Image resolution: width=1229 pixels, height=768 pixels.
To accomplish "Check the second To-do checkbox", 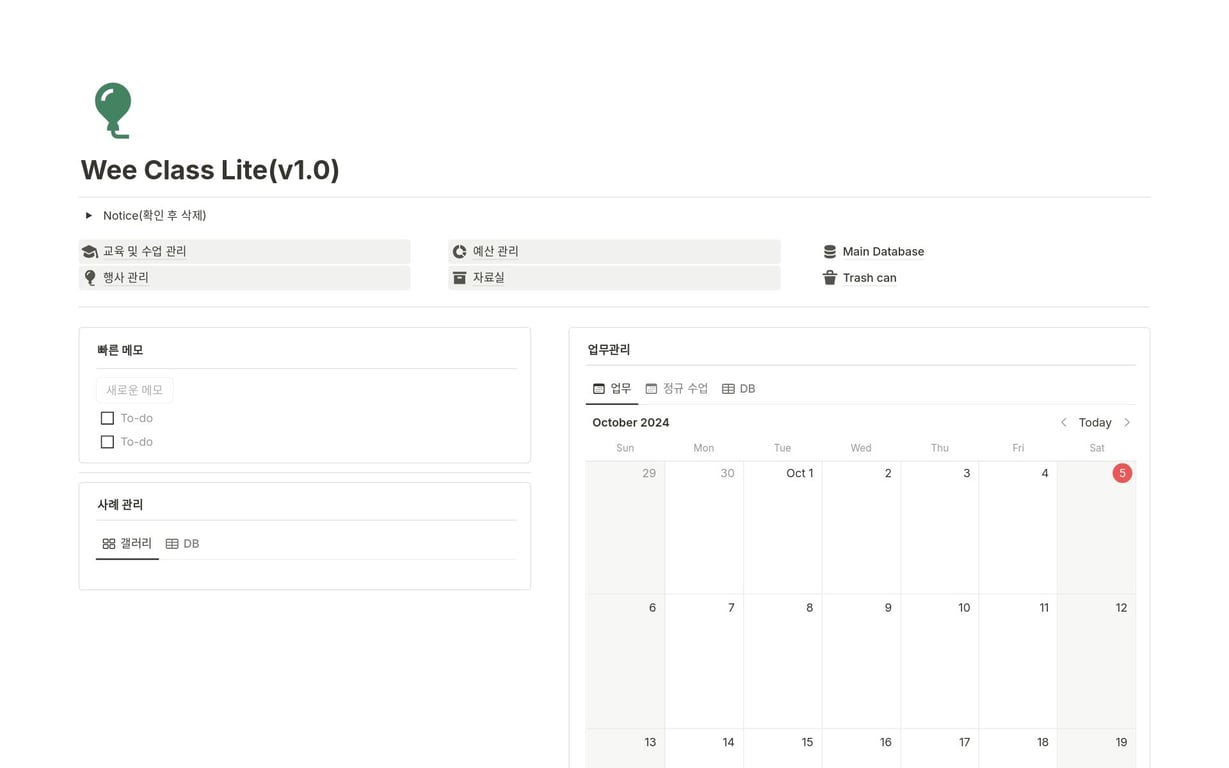I will point(107,441).
